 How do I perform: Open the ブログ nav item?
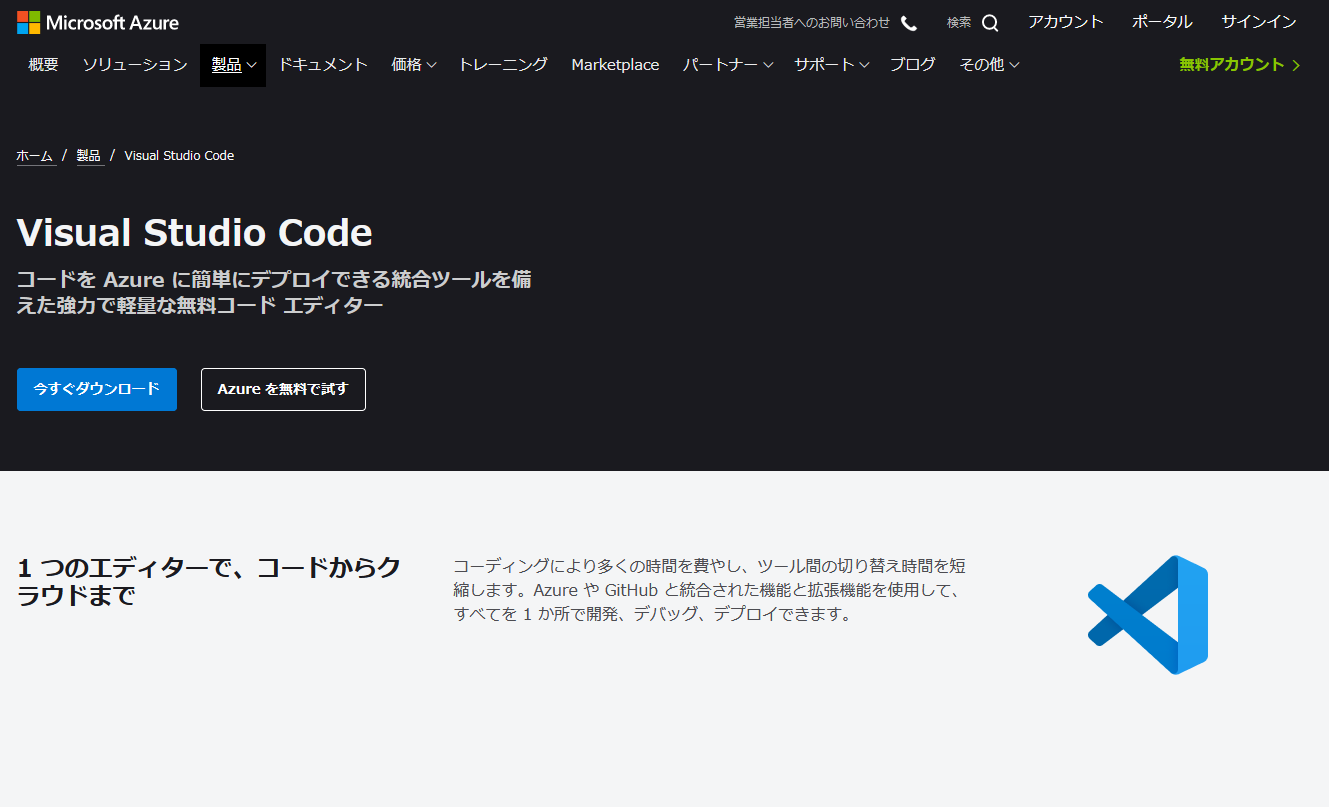[x=913, y=65]
